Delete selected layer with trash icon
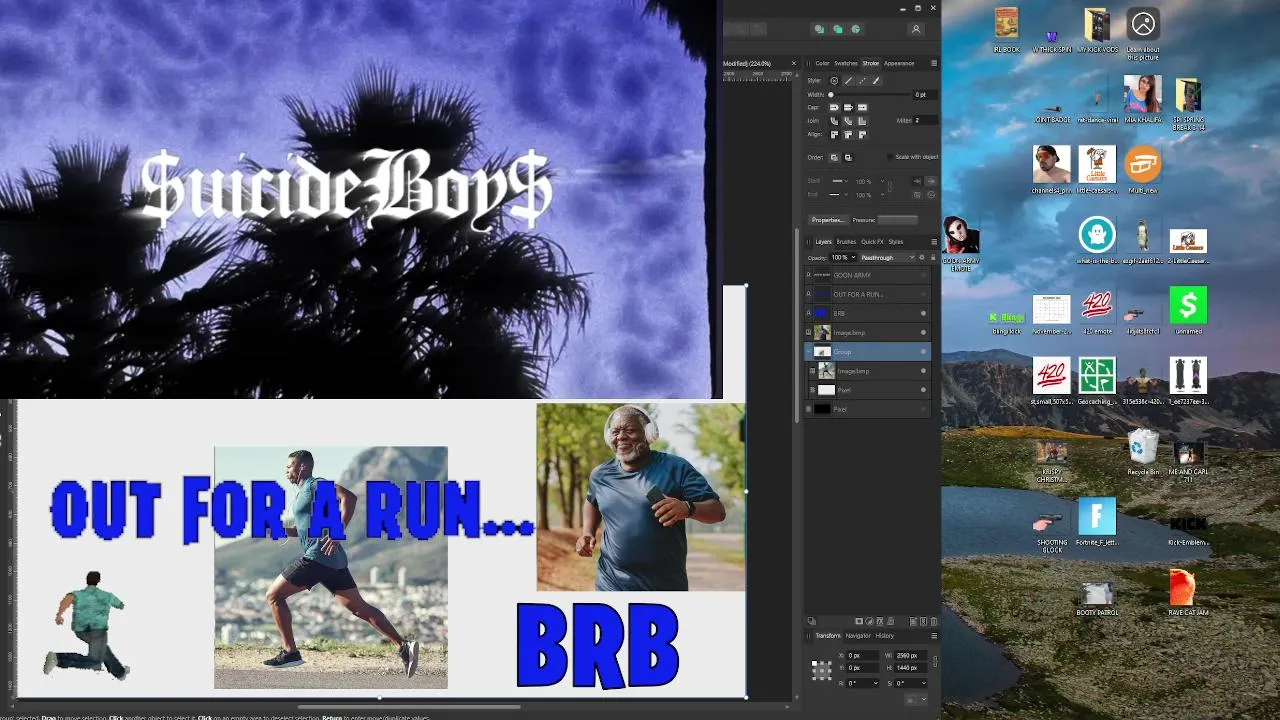 click(x=934, y=621)
